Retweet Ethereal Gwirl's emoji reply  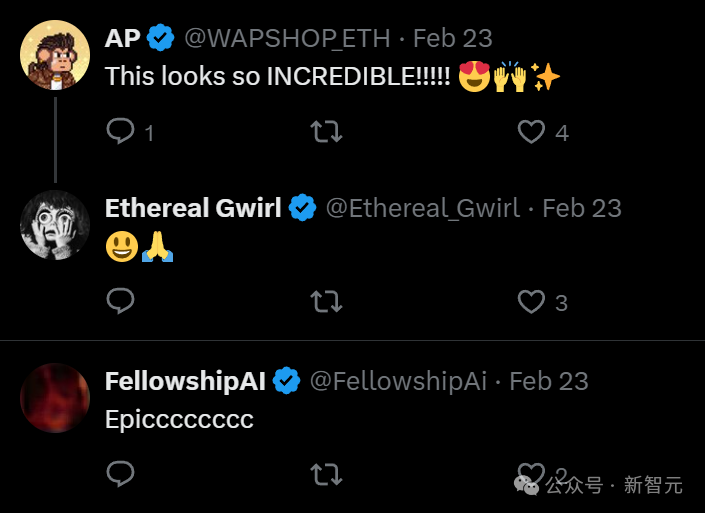pos(326,301)
